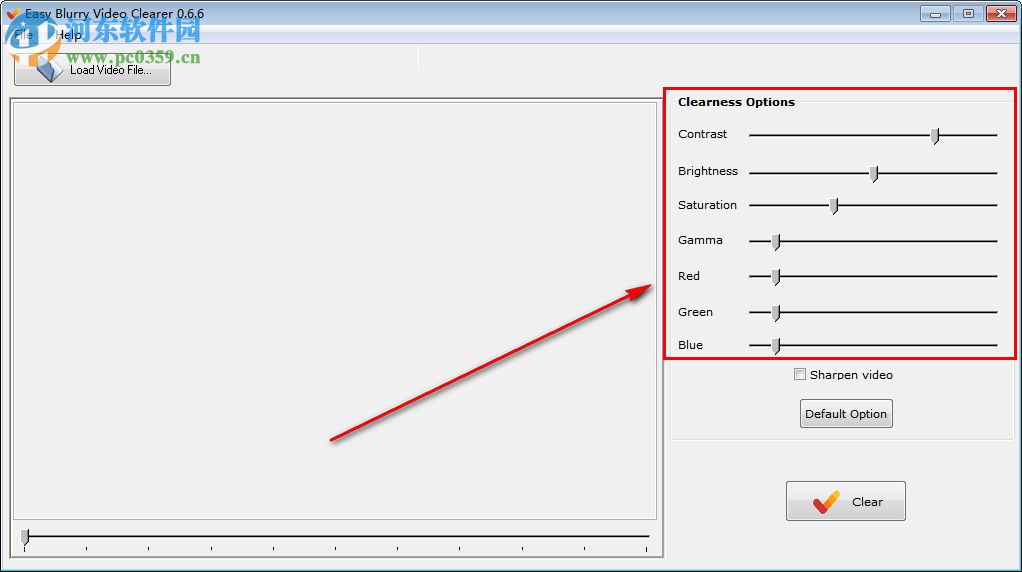Click the Brightness slider handle
Viewport: 1022px width, 572px height.
tap(874, 173)
